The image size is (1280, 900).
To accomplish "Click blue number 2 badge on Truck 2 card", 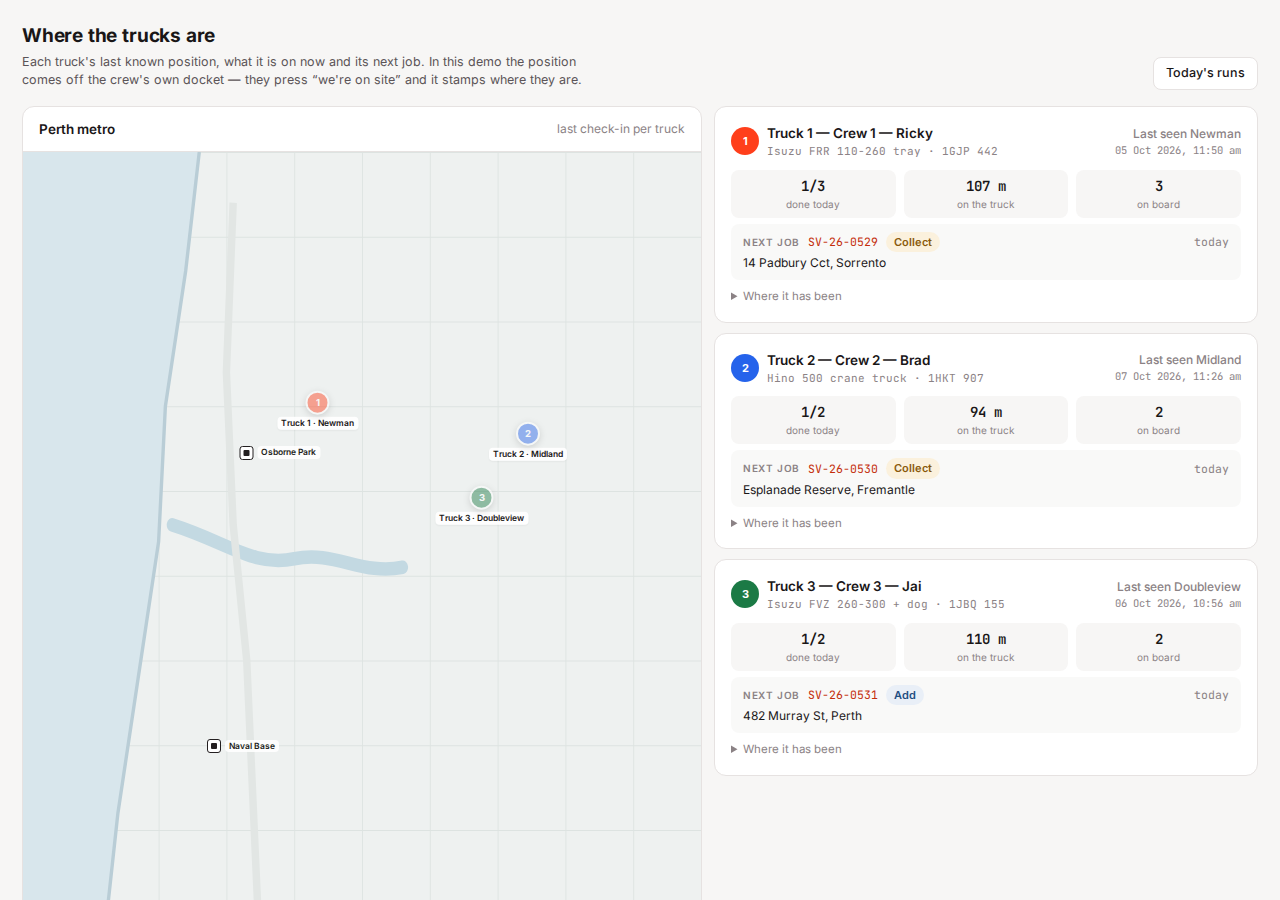I will pyautogui.click(x=745, y=368).
